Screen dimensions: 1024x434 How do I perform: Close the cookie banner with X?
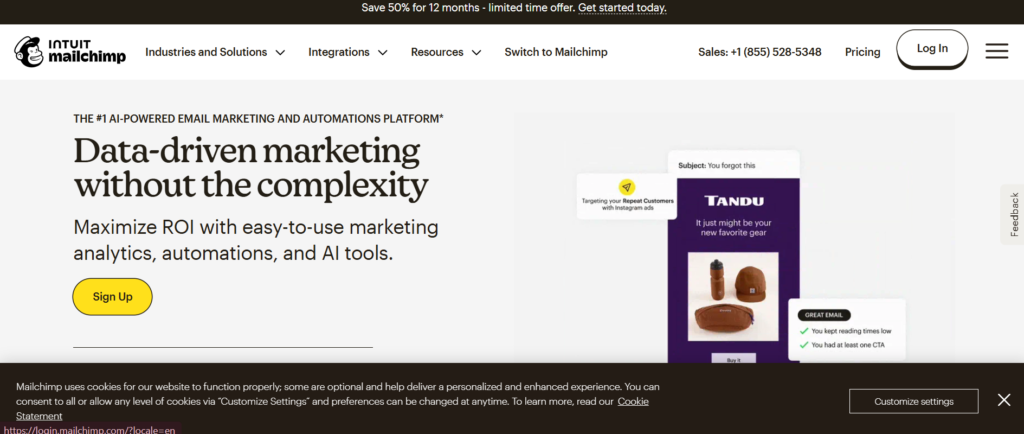1004,400
